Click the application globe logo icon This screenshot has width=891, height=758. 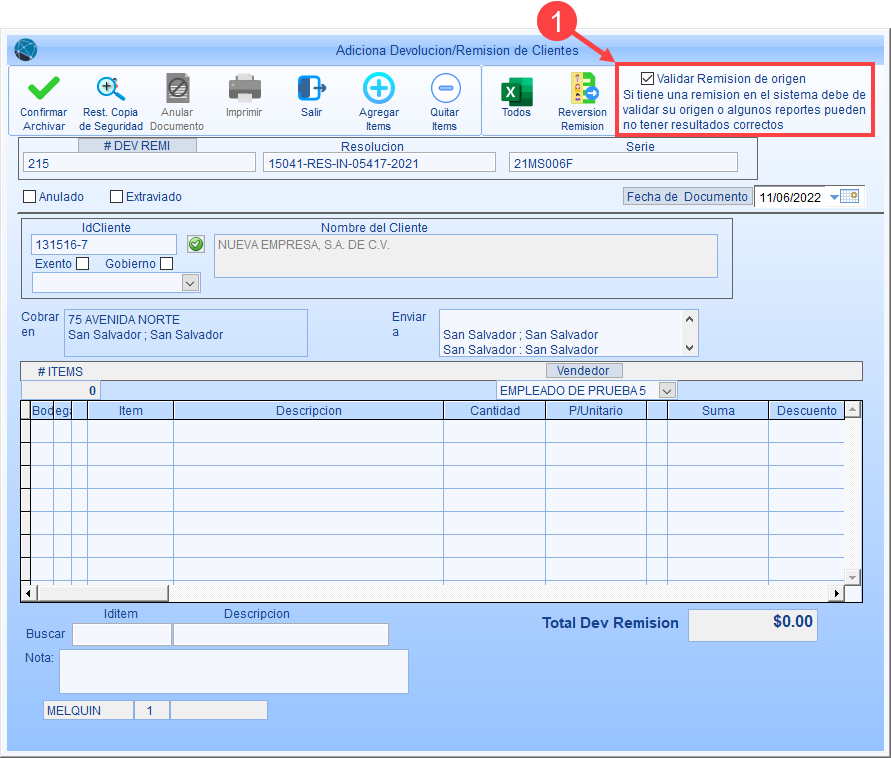click(x=26, y=50)
